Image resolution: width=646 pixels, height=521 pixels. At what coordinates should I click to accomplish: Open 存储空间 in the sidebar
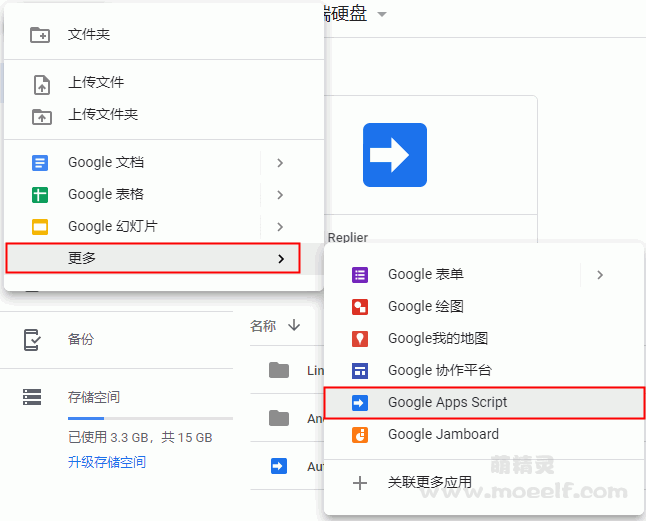[x=94, y=397]
